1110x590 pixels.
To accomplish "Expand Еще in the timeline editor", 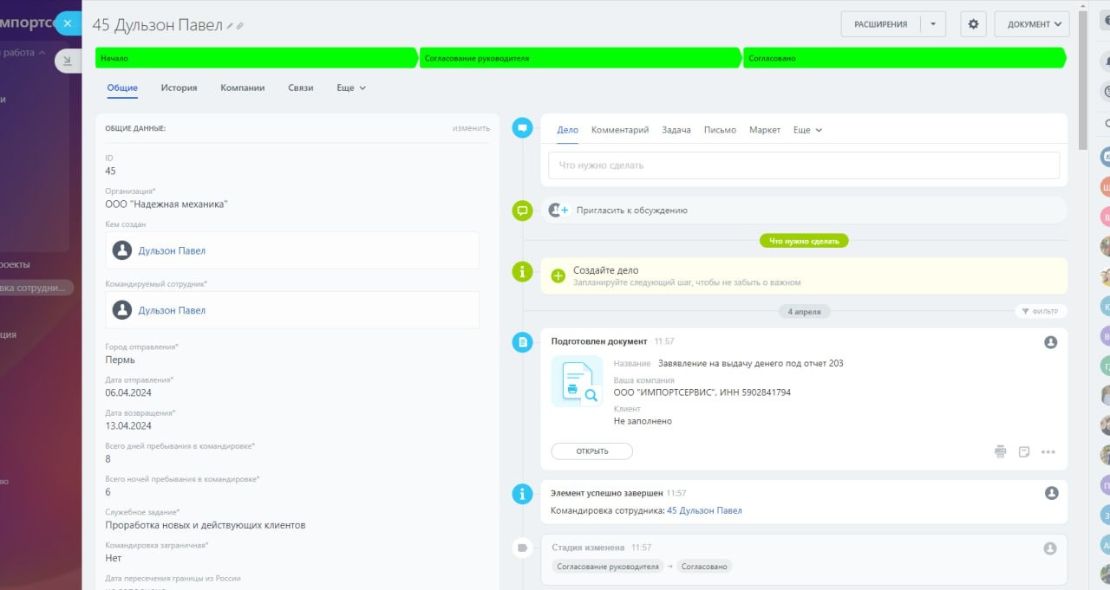I will coord(808,130).
